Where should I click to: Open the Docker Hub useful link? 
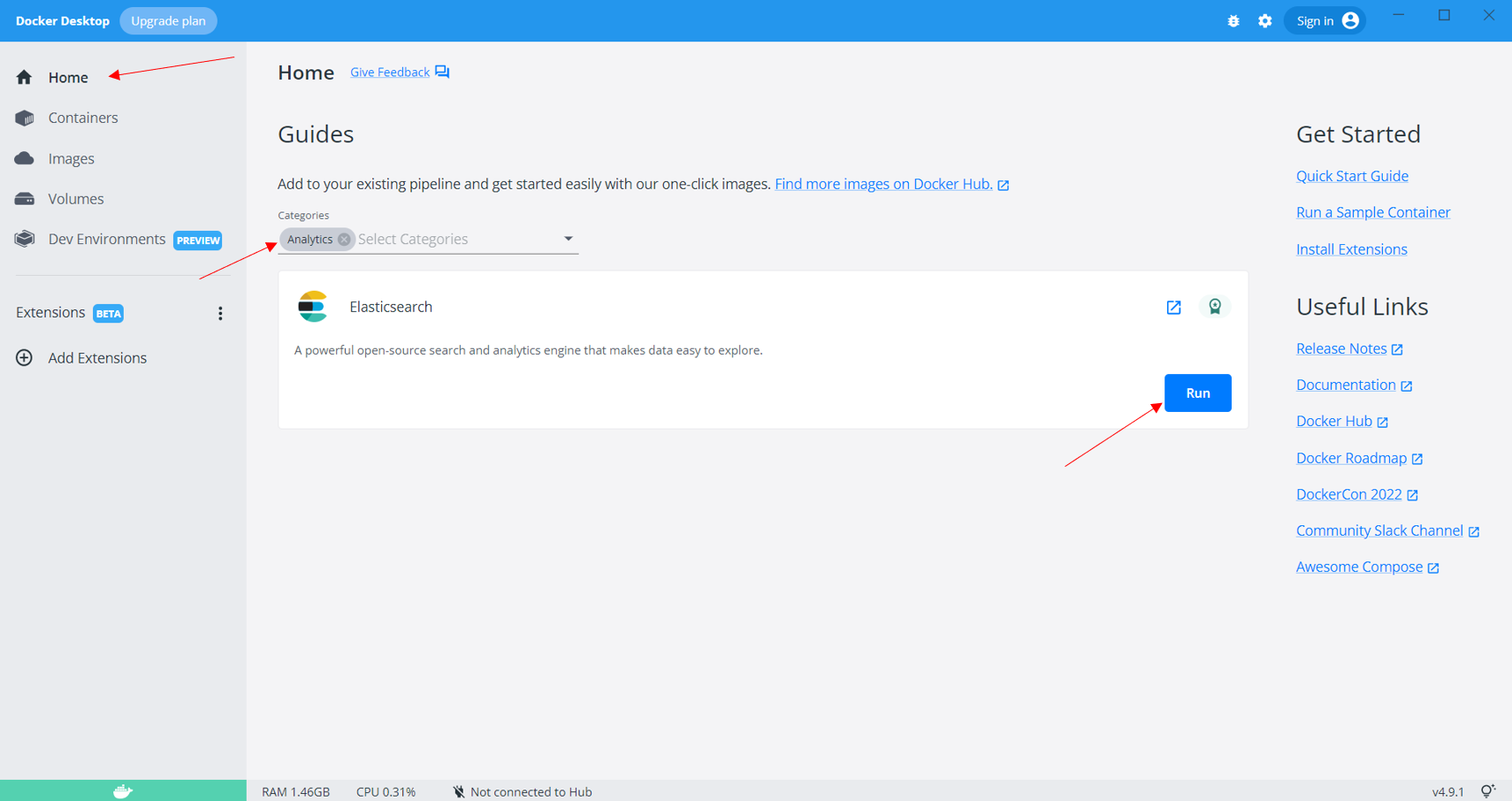coord(1334,421)
